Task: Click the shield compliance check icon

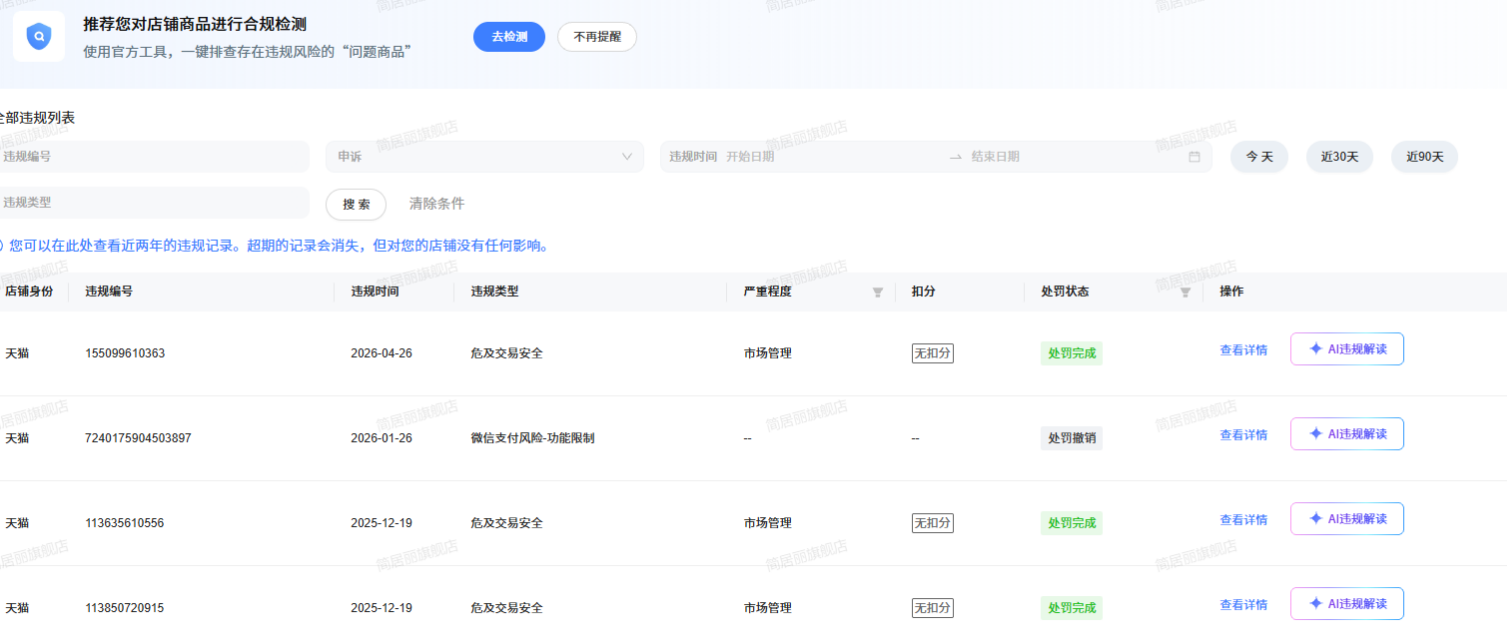Action: pos(39,37)
